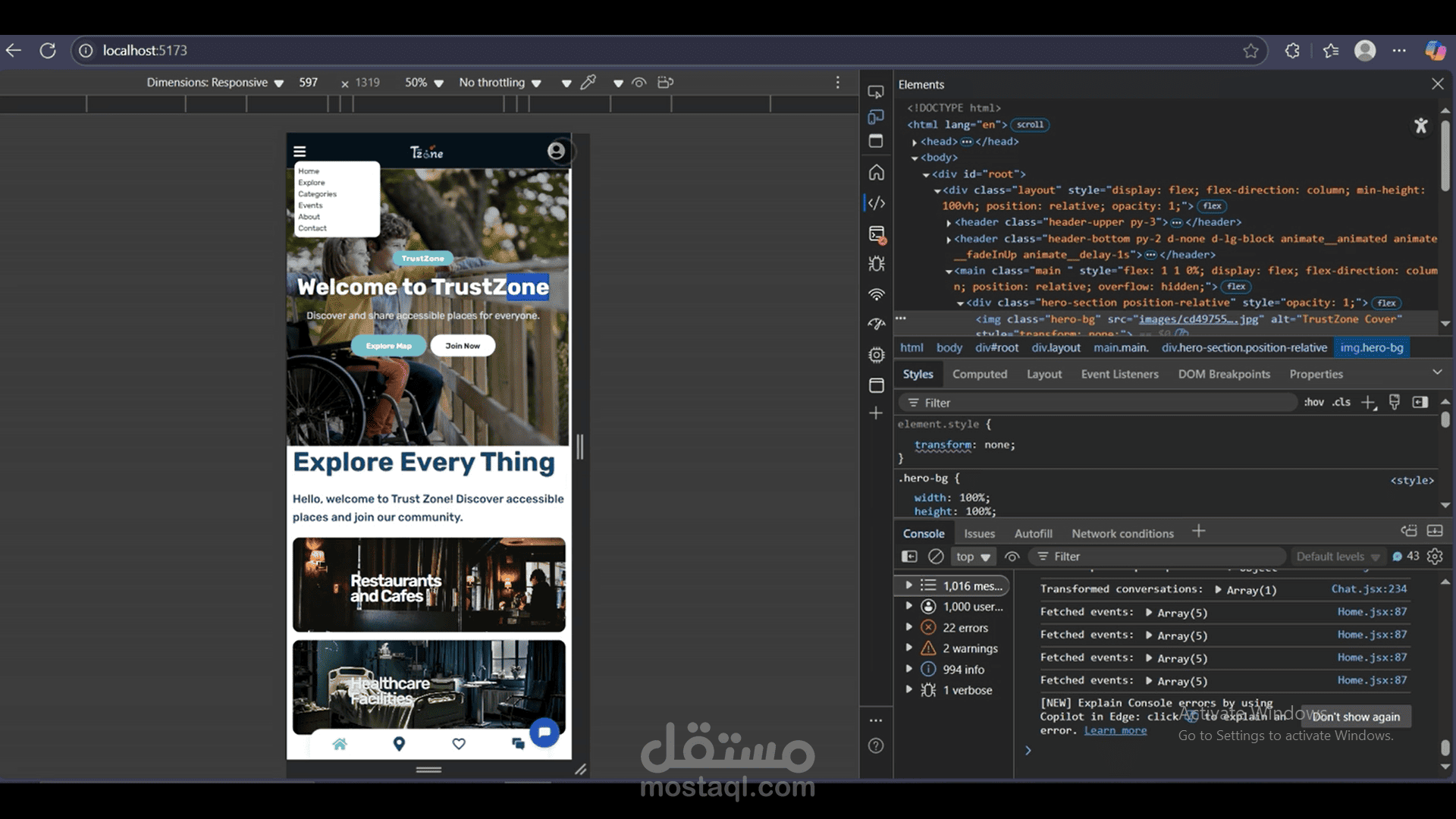Expand the head element node
This screenshot has height=819, width=1456.
coord(915,142)
